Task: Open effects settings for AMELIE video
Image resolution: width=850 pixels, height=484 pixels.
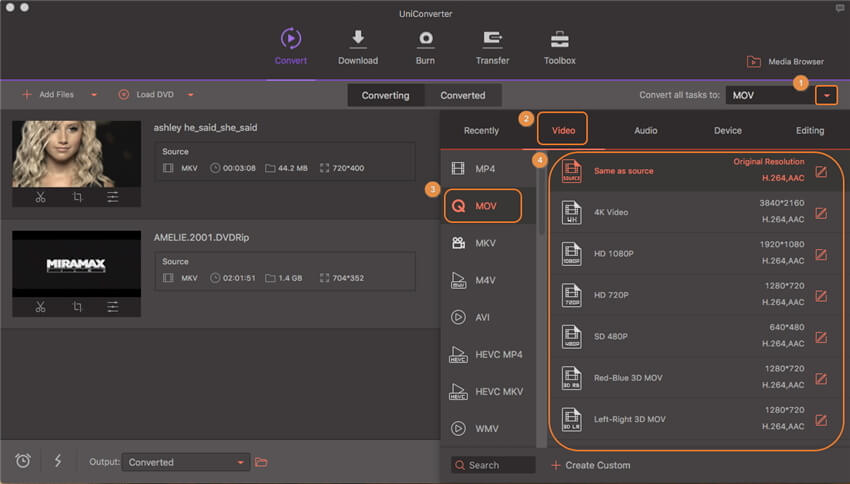Action: pyautogui.click(x=113, y=307)
